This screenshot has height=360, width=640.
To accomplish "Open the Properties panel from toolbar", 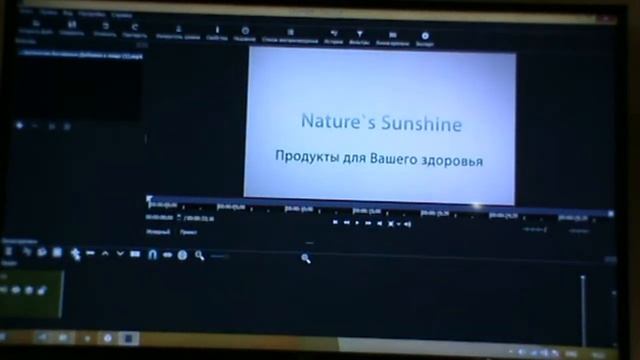I will 217,30.
